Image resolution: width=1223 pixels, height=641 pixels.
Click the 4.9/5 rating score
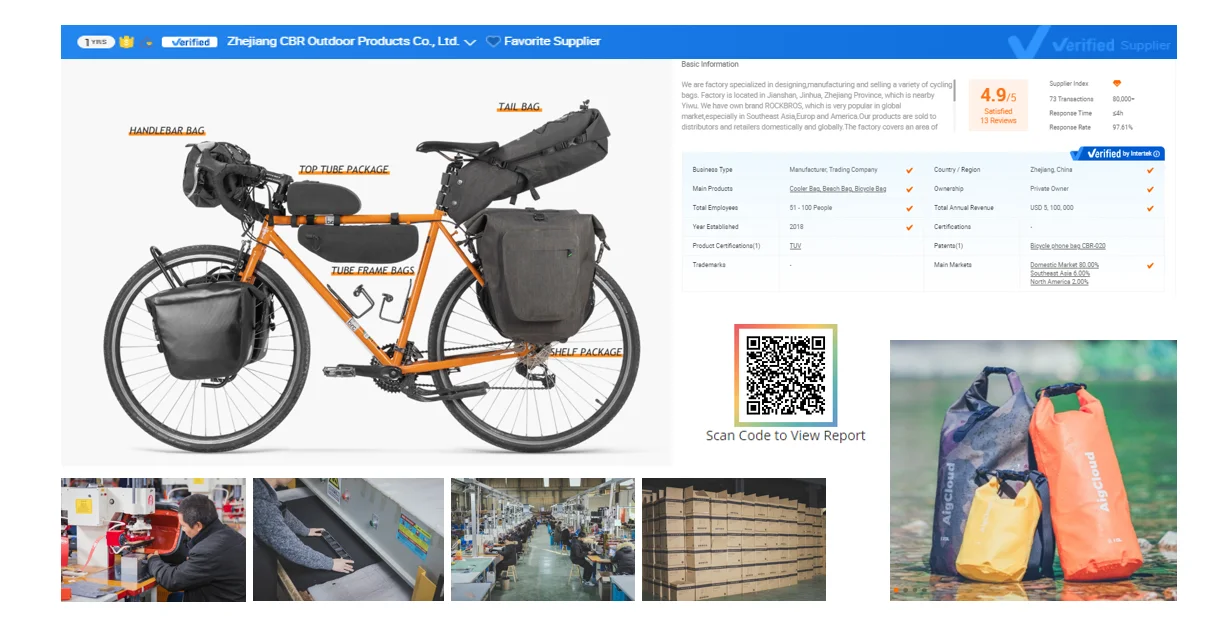pos(998,96)
